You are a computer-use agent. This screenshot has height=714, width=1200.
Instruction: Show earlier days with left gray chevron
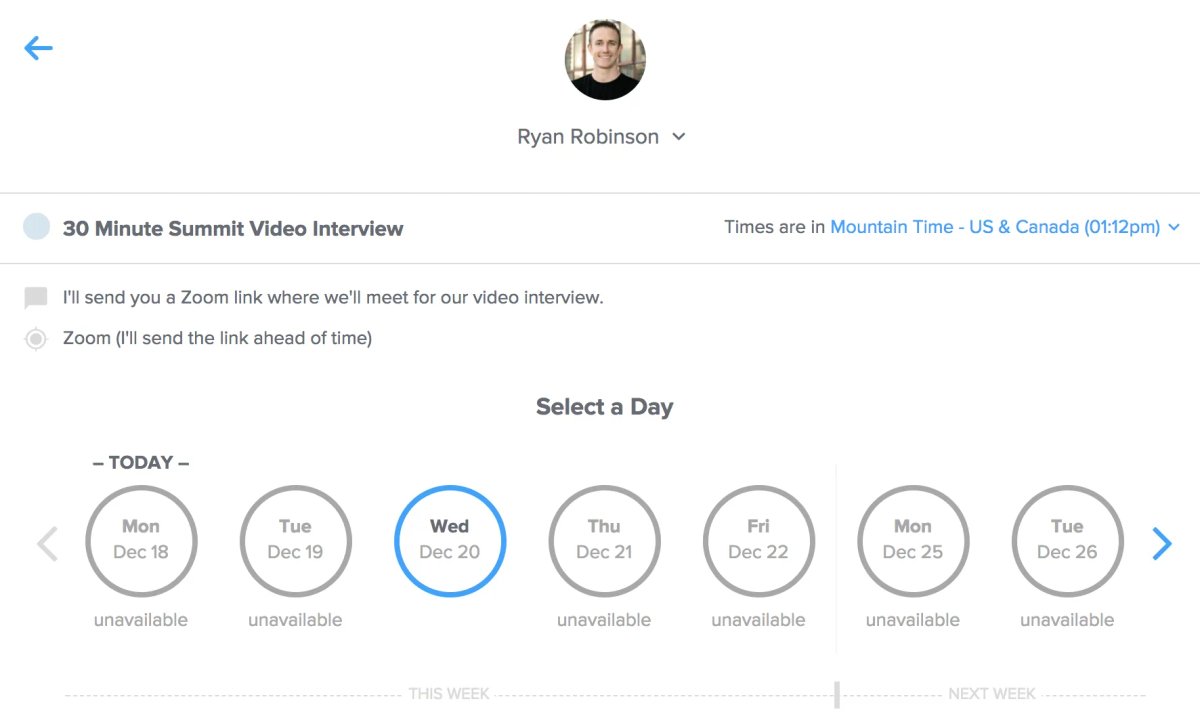point(47,543)
